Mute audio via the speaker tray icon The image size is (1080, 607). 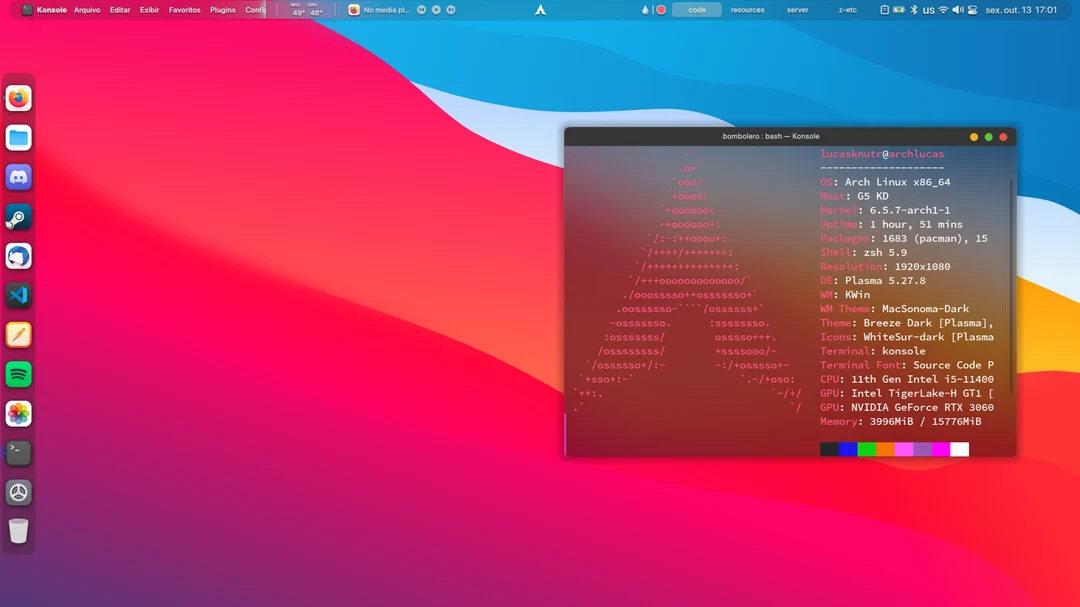[958, 9]
